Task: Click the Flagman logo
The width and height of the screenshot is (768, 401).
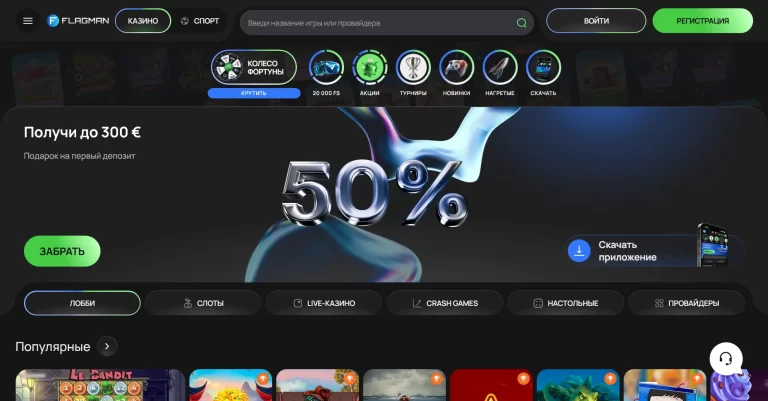Action: pos(78,21)
